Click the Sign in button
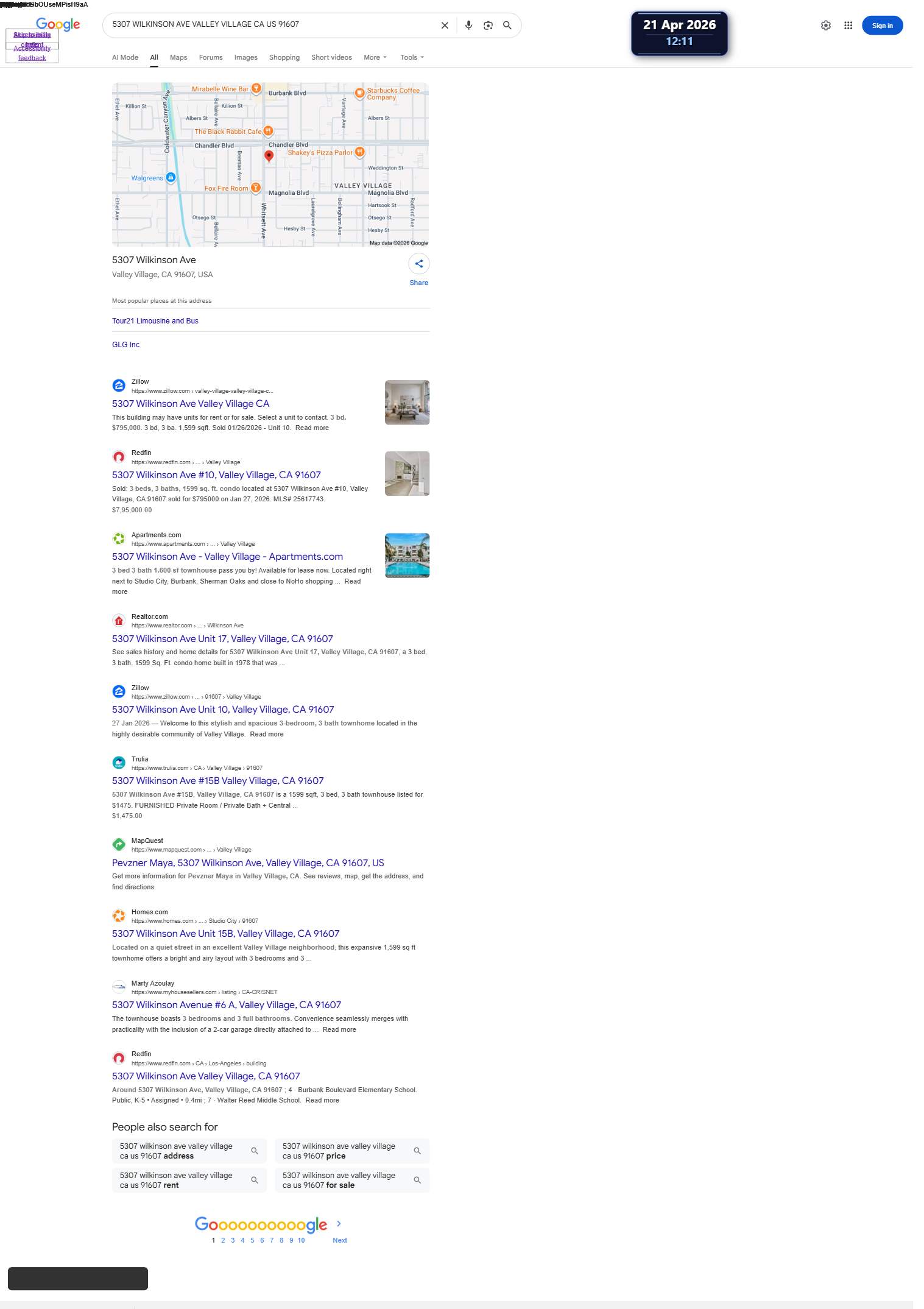The height and width of the screenshot is (1309, 924). click(882, 26)
